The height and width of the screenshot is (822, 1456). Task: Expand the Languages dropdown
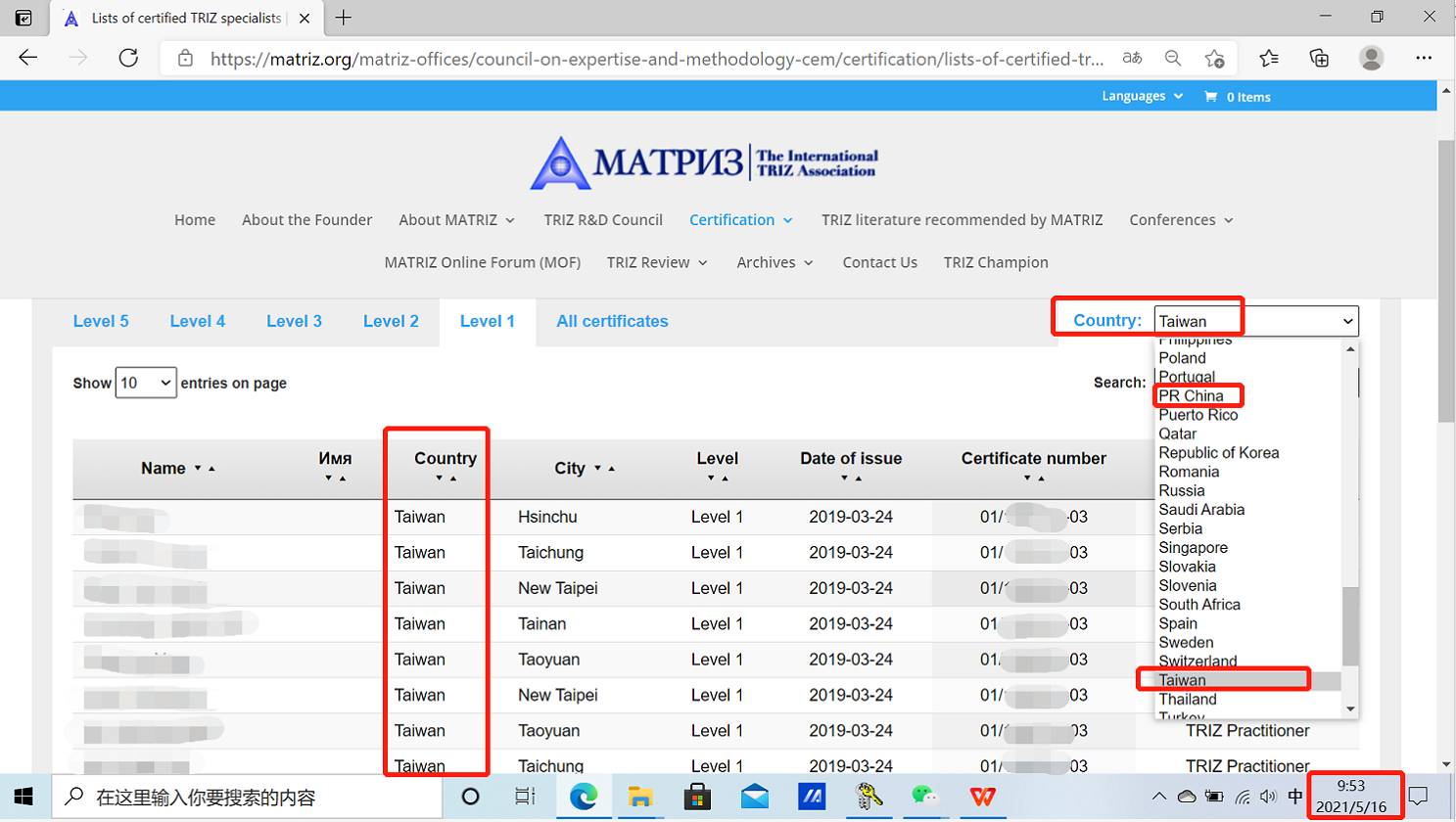[x=1142, y=96]
